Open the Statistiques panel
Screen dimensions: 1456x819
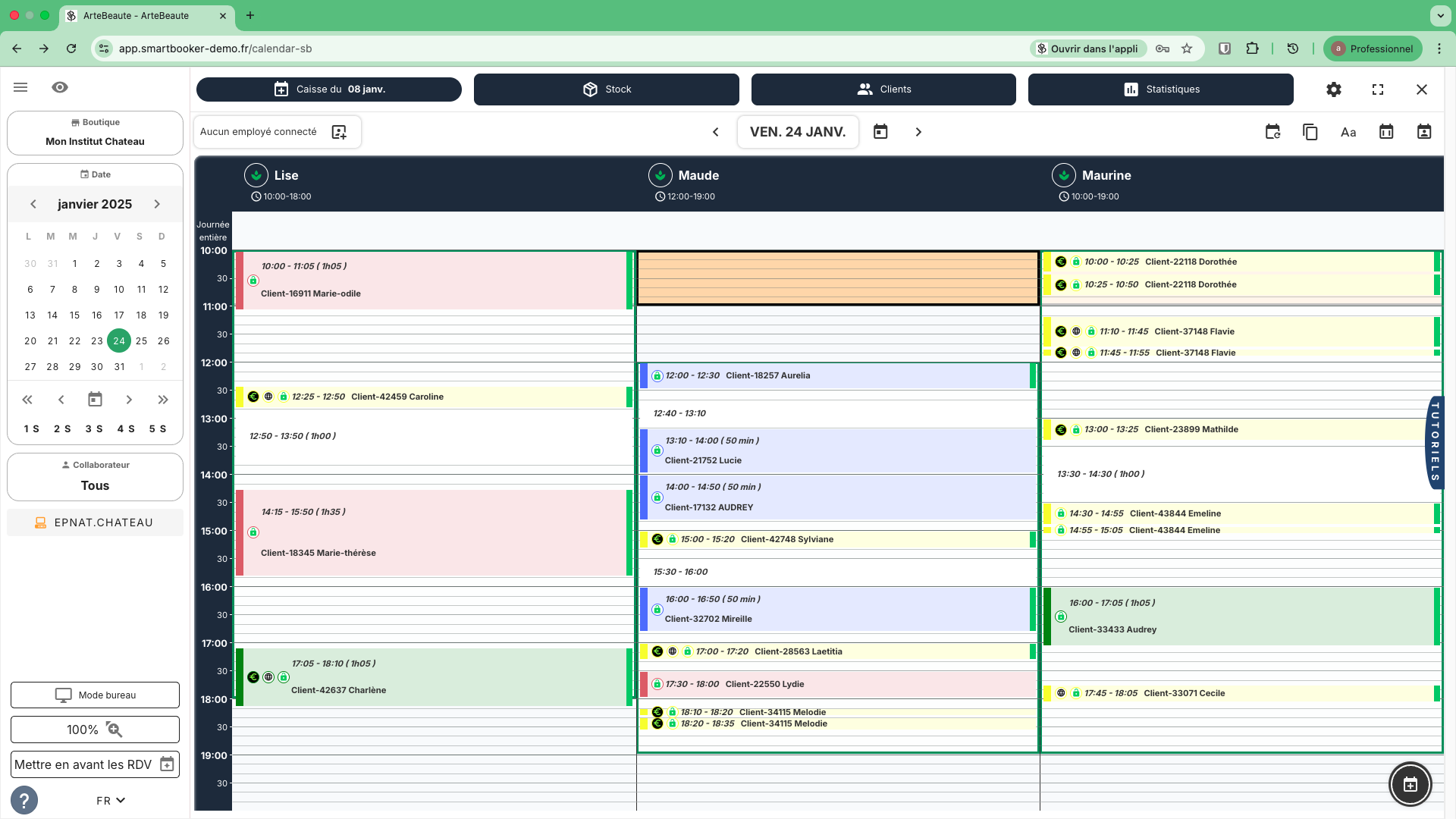click(1160, 89)
